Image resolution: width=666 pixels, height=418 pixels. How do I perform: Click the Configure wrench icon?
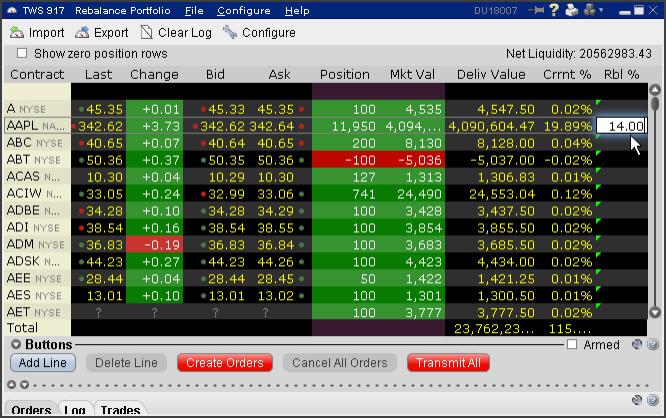click(x=230, y=32)
